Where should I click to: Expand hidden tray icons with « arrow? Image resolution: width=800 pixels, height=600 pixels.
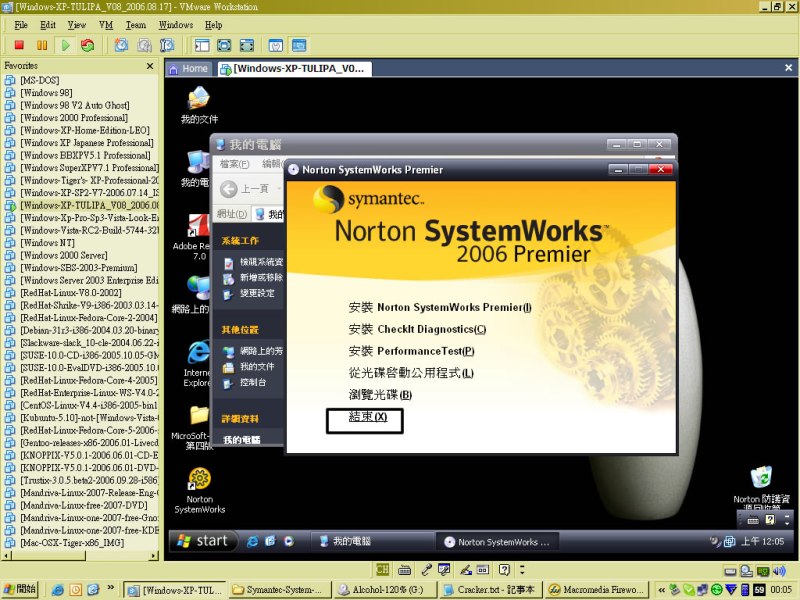tap(661, 590)
